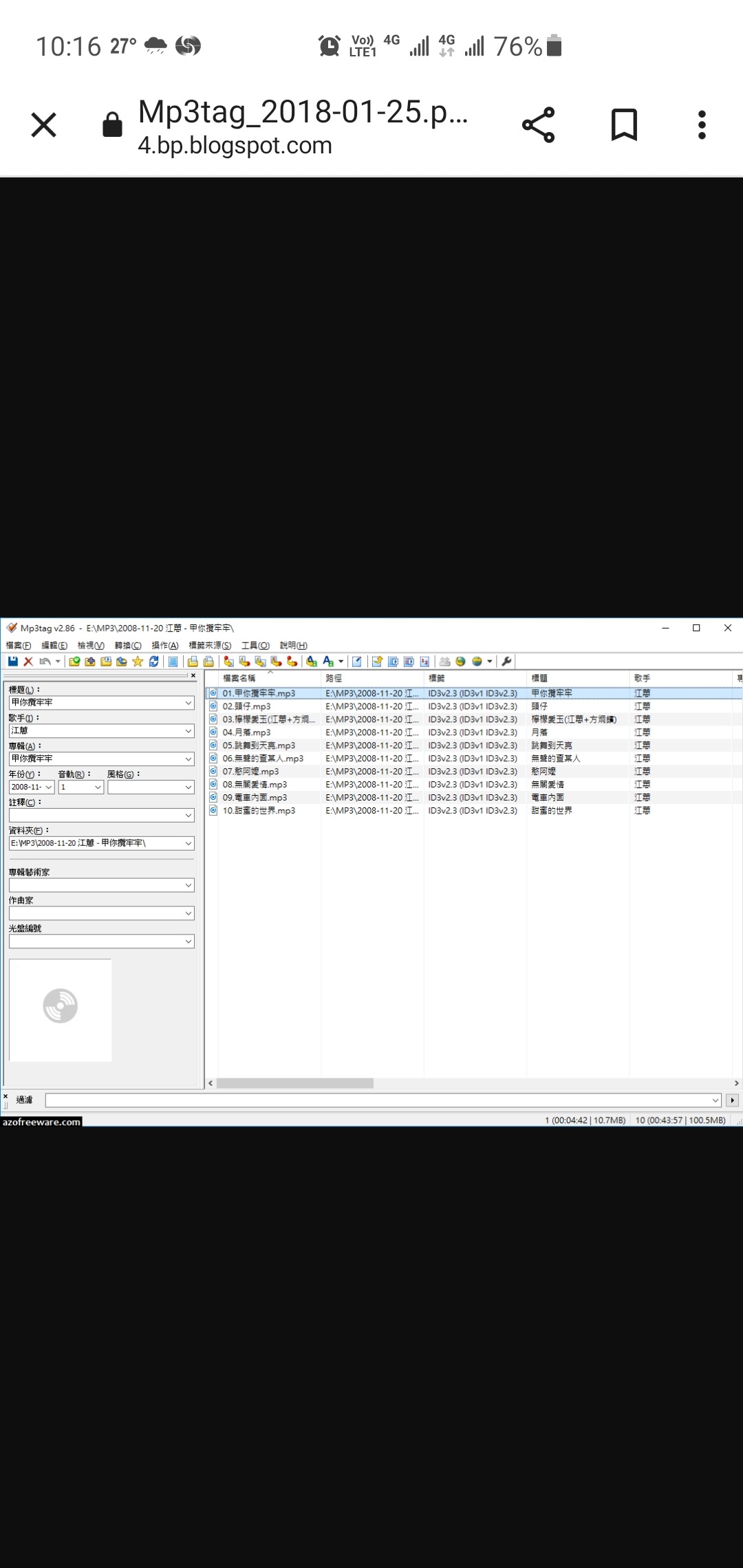
Task: Click the Save tag floppy disk icon
Action: point(12,662)
